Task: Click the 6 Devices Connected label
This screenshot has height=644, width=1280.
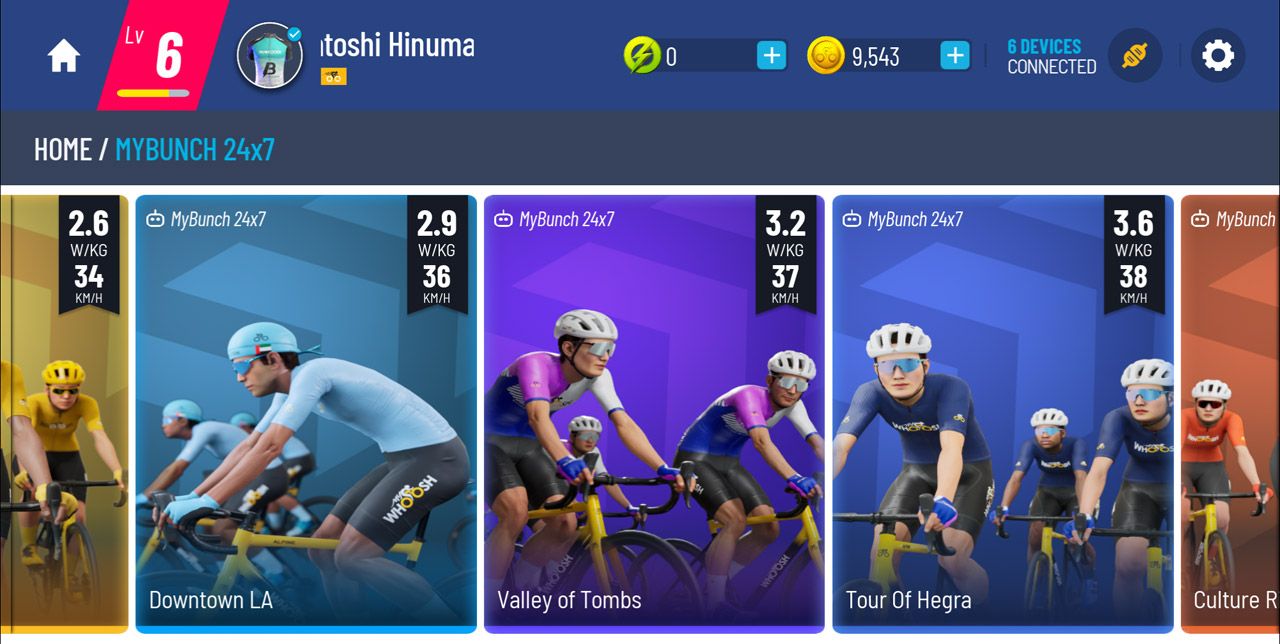Action: pos(1051,57)
